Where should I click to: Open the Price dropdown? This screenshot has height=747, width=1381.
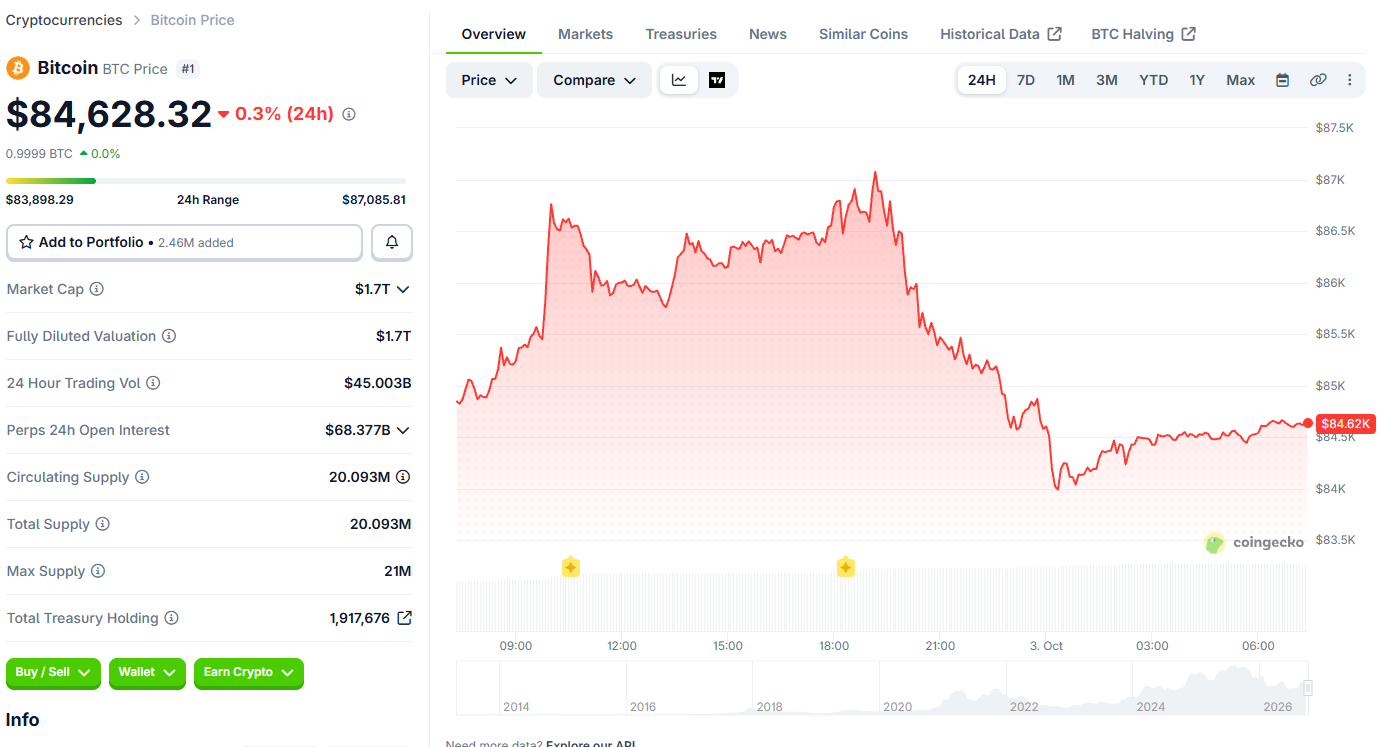489,80
